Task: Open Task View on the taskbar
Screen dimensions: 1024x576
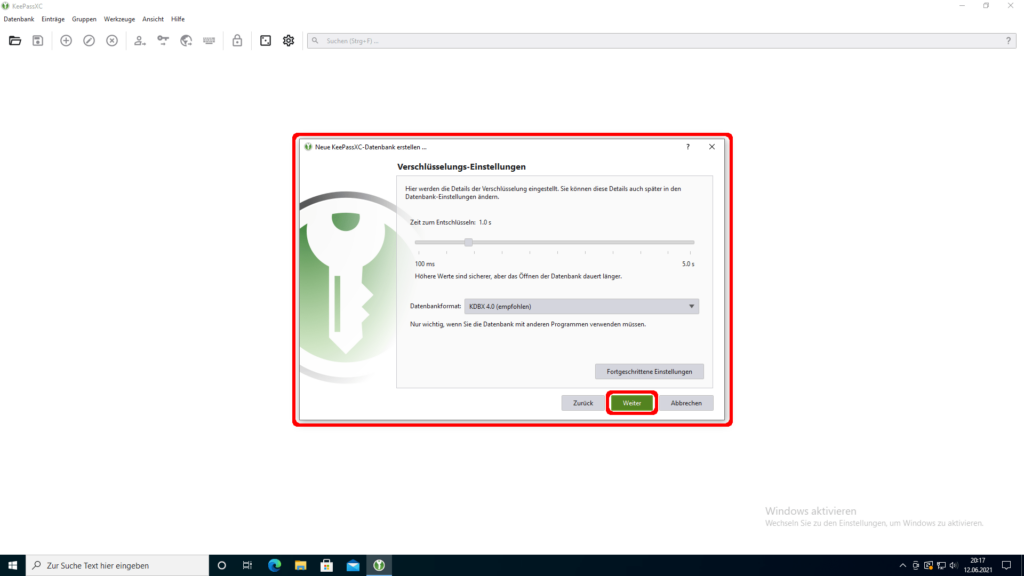Action: click(x=247, y=566)
